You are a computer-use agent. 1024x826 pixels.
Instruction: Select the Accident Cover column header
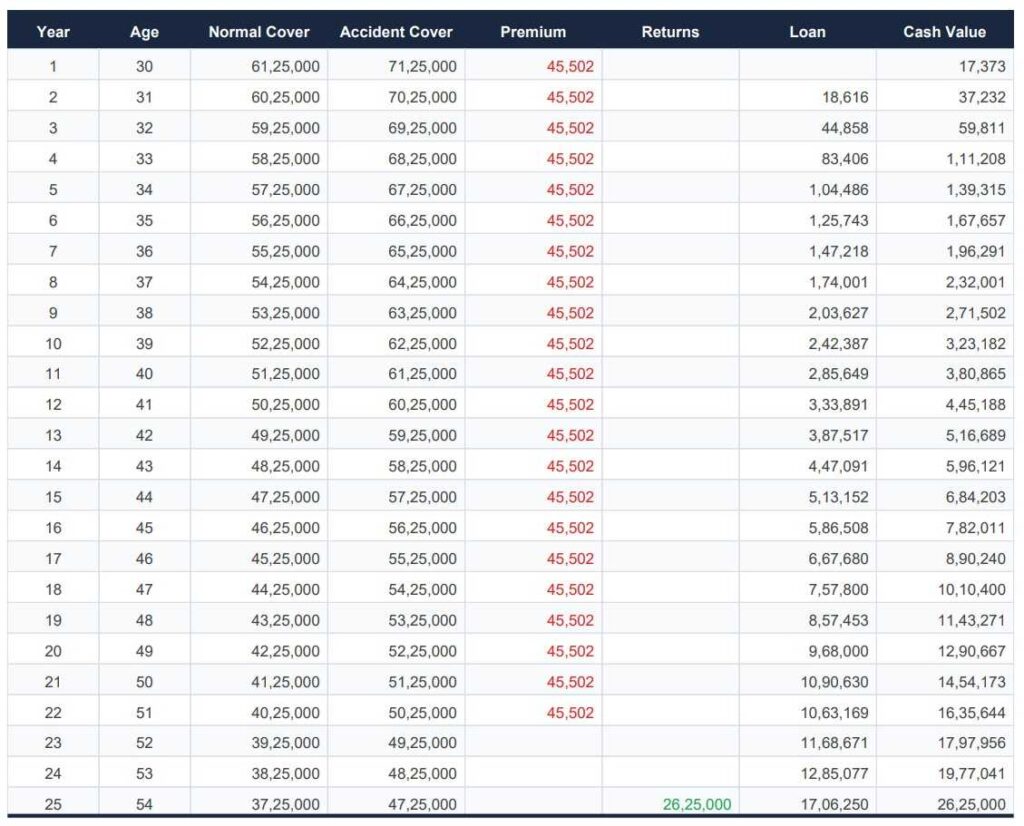pos(396,32)
